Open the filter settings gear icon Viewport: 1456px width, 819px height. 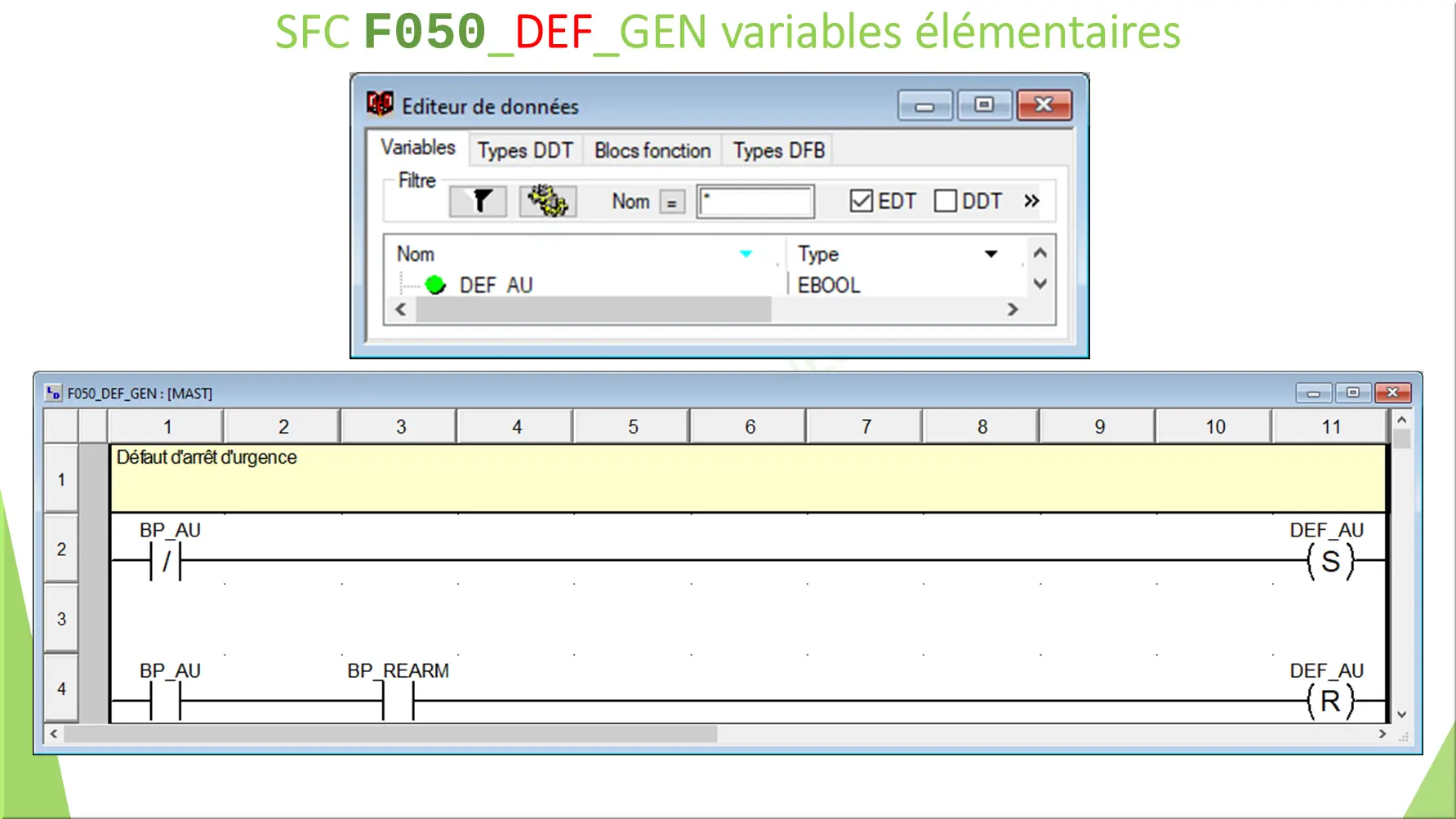547,200
